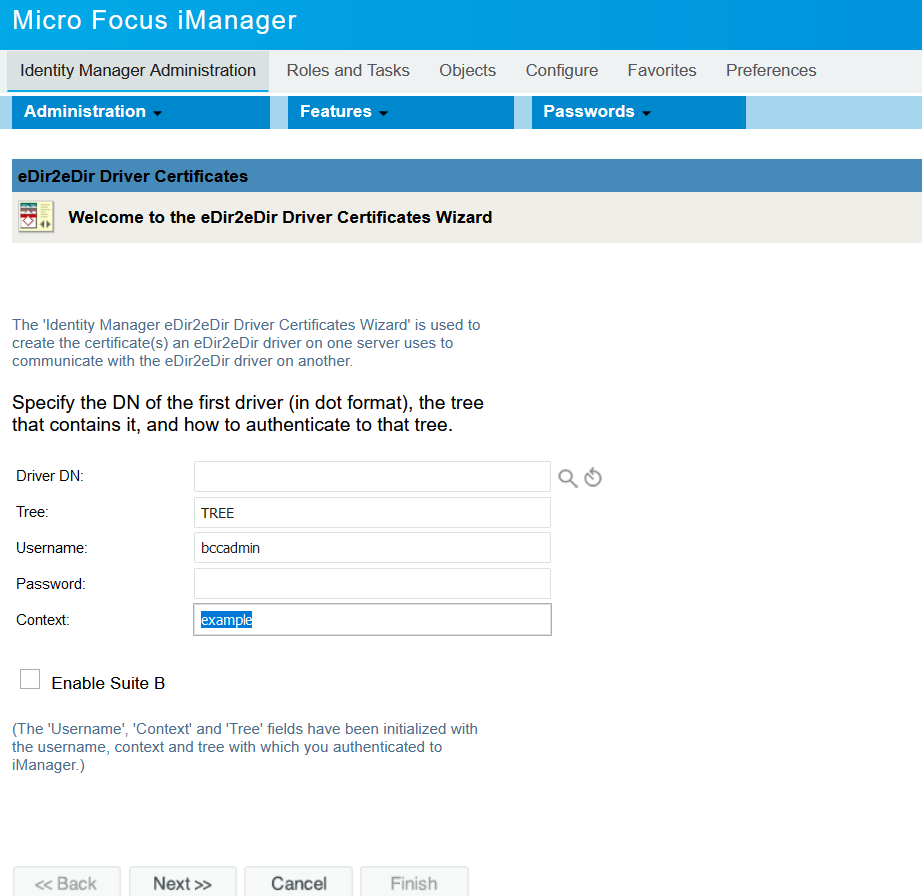Select the Favorites tab
This screenshot has width=922, height=896.
662,71
